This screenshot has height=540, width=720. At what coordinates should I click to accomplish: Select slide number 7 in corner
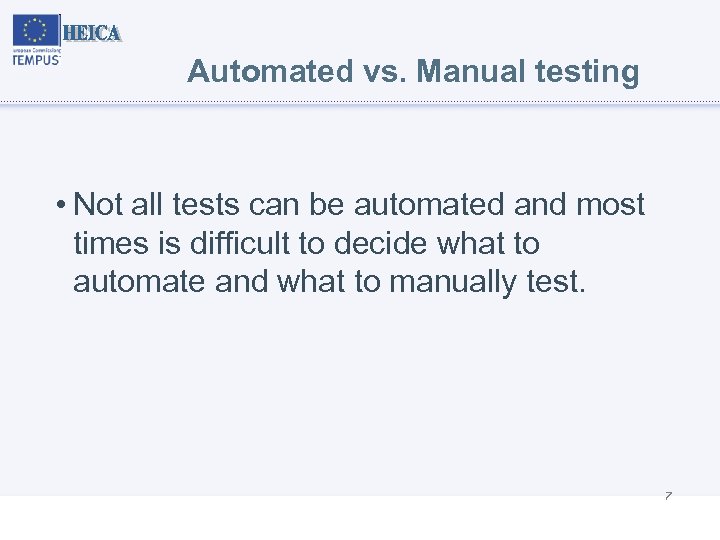pos(668,497)
